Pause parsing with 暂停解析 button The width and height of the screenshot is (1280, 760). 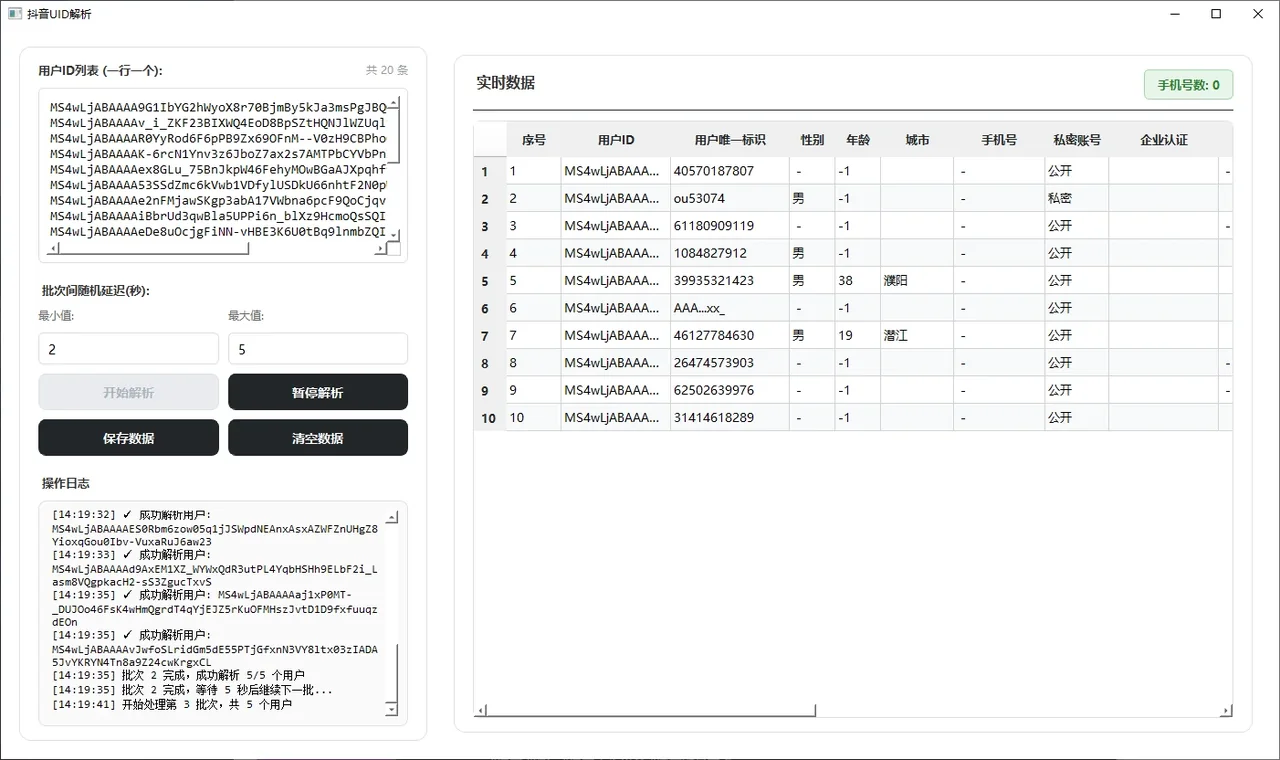pos(318,392)
